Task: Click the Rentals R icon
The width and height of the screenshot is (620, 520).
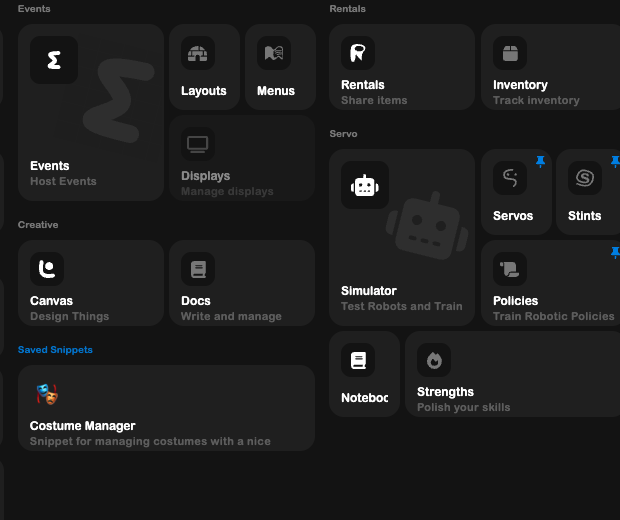Action: click(x=358, y=53)
